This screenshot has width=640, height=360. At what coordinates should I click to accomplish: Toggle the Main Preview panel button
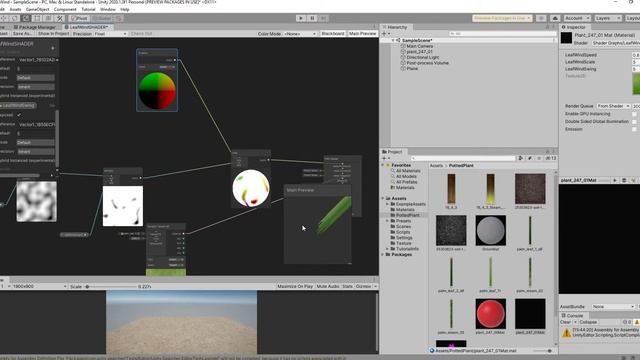[362, 34]
